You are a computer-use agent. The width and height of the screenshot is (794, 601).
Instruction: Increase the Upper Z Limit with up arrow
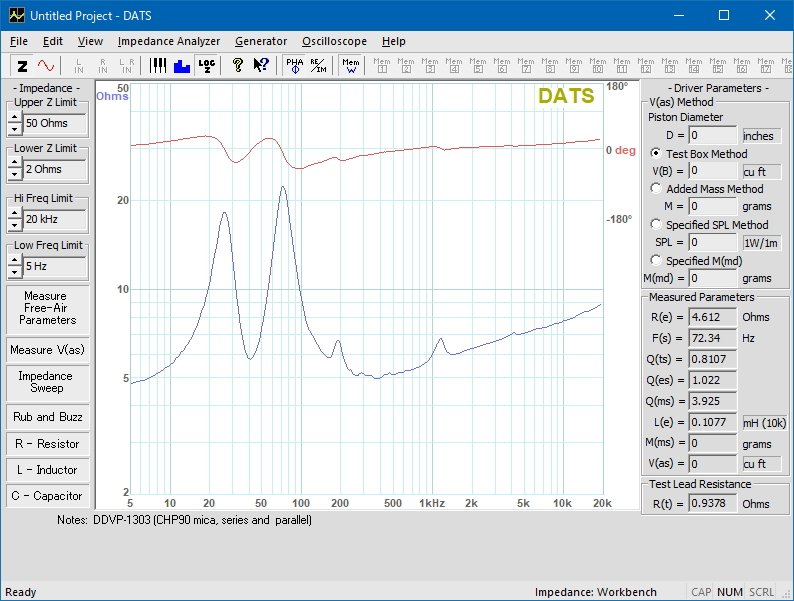15,117
